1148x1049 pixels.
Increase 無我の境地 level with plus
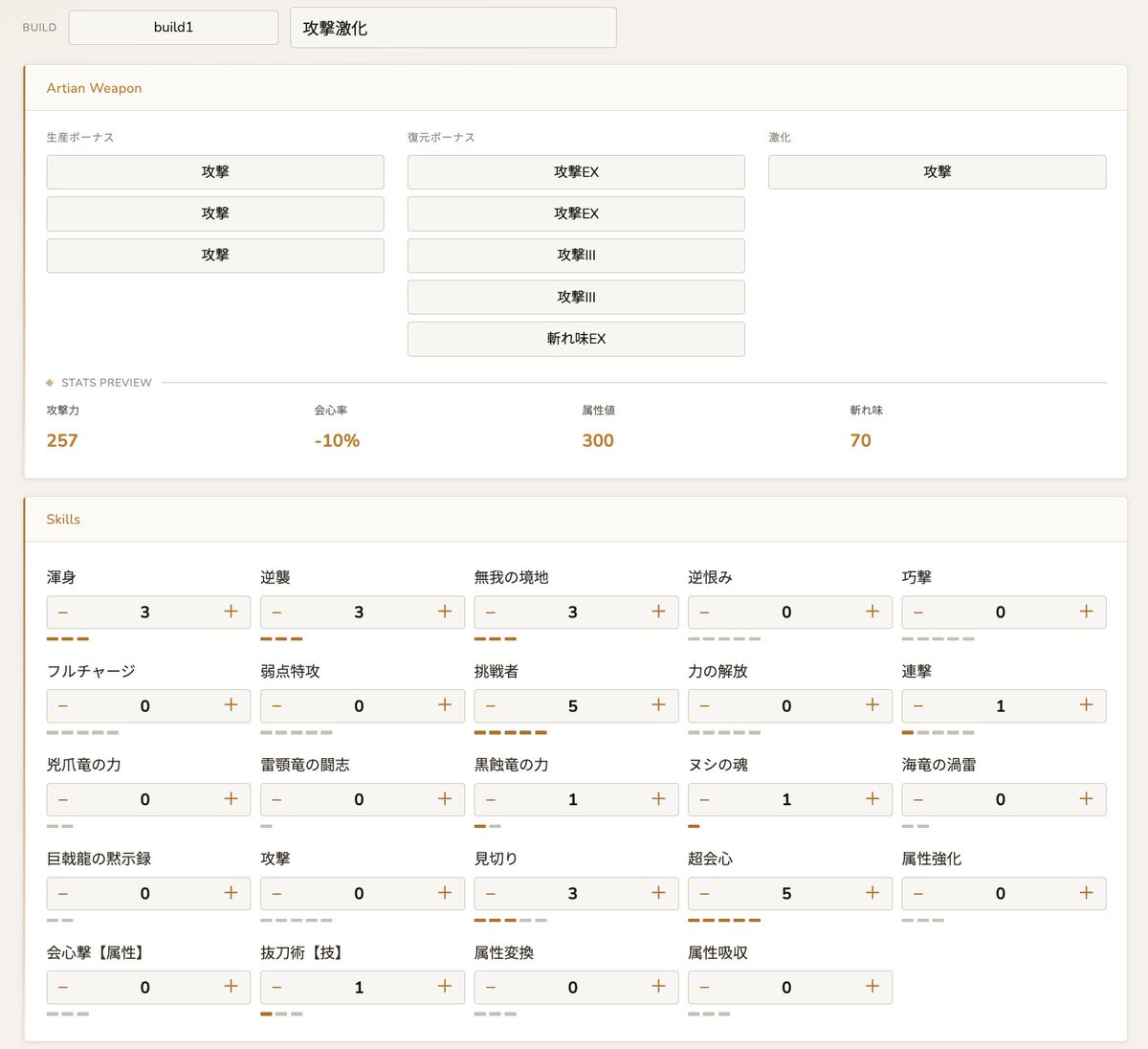658,612
